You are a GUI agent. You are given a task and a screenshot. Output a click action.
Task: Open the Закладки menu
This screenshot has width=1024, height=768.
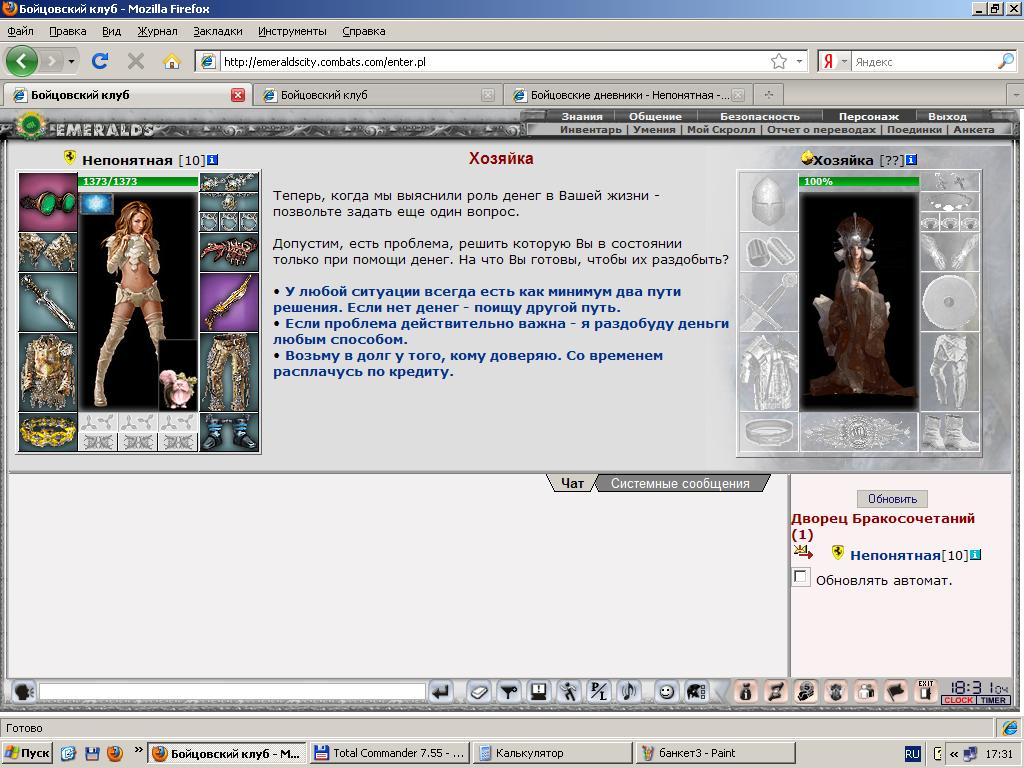(x=217, y=31)
